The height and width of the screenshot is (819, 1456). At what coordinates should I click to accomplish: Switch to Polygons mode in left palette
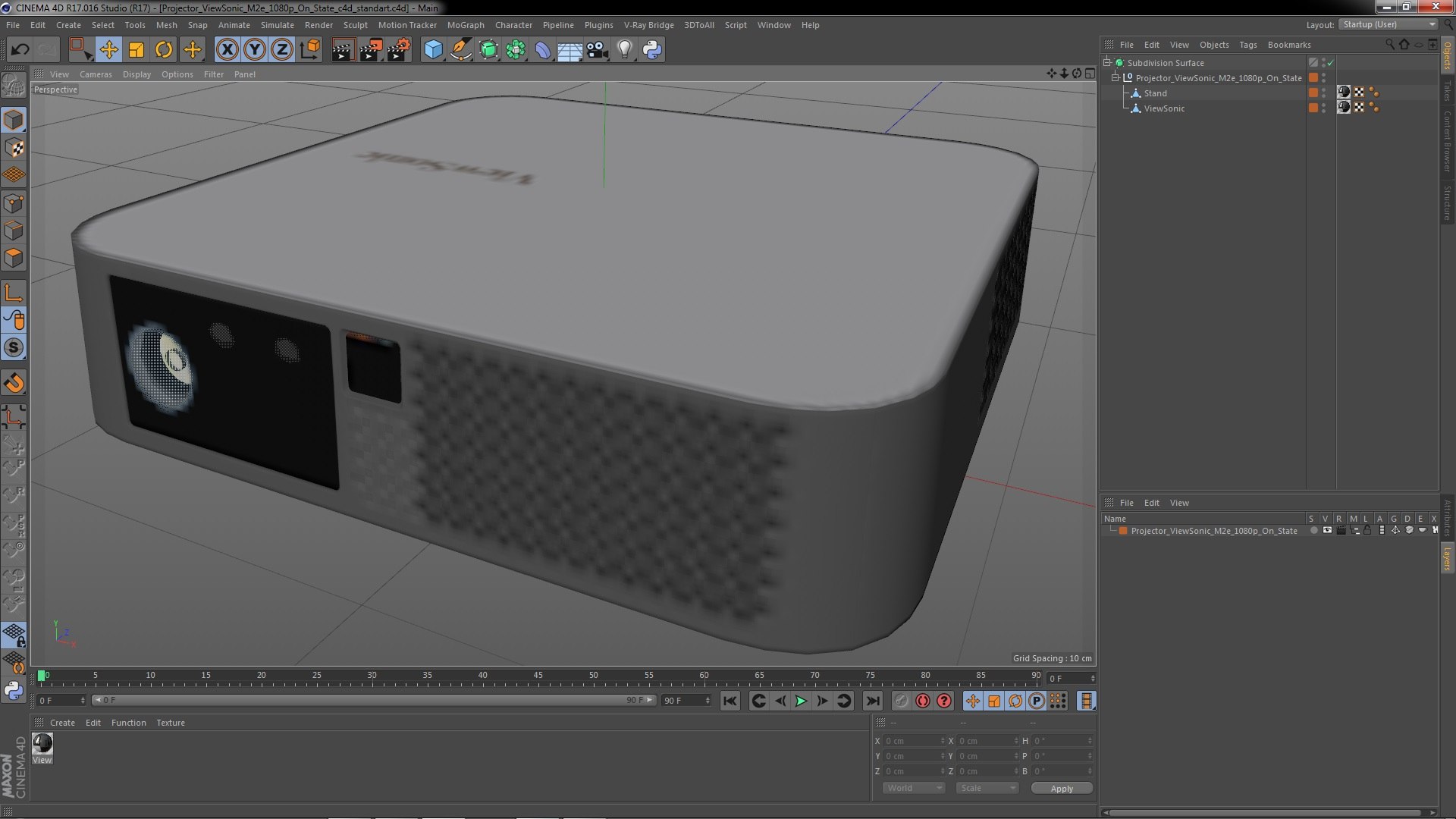(14, 258)
